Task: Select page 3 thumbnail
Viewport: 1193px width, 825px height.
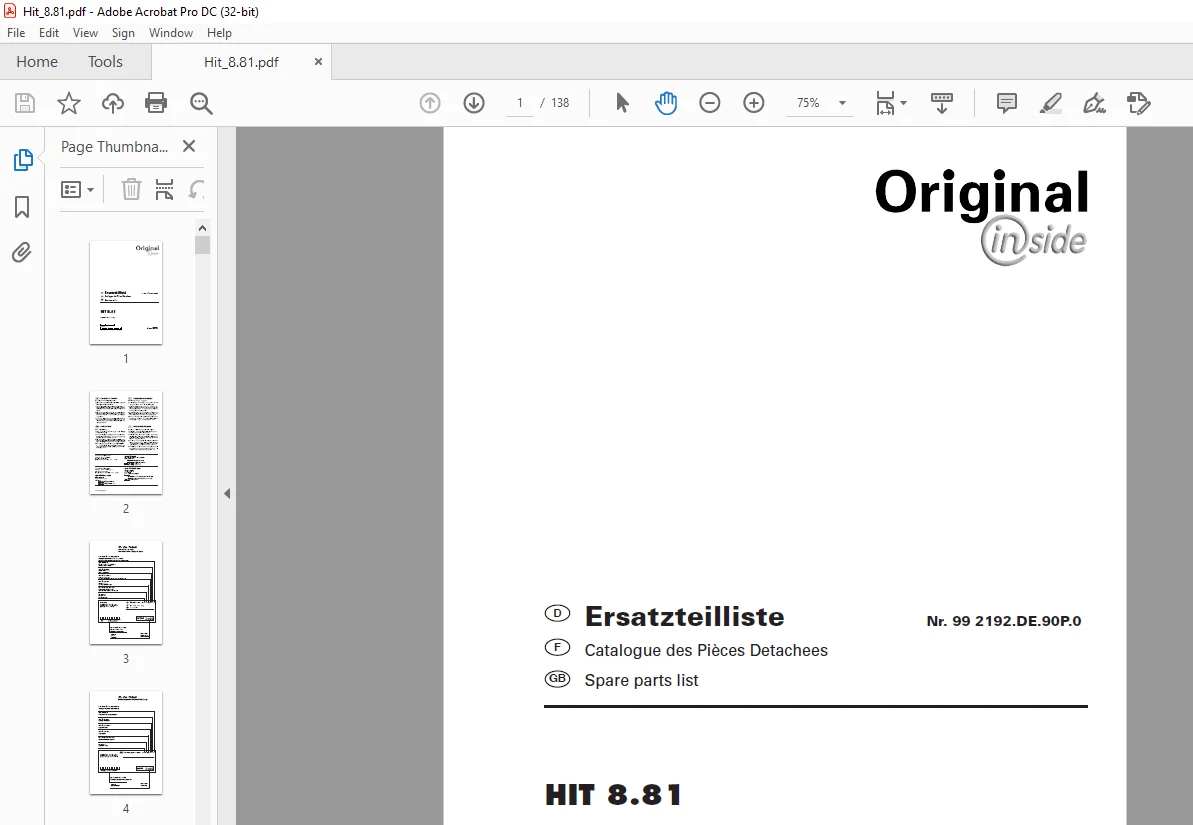Action: tap(126, 593)
